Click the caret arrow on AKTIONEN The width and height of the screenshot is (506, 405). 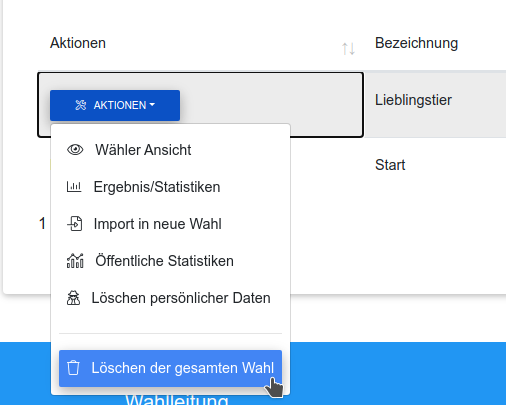[x=152, y=105]
